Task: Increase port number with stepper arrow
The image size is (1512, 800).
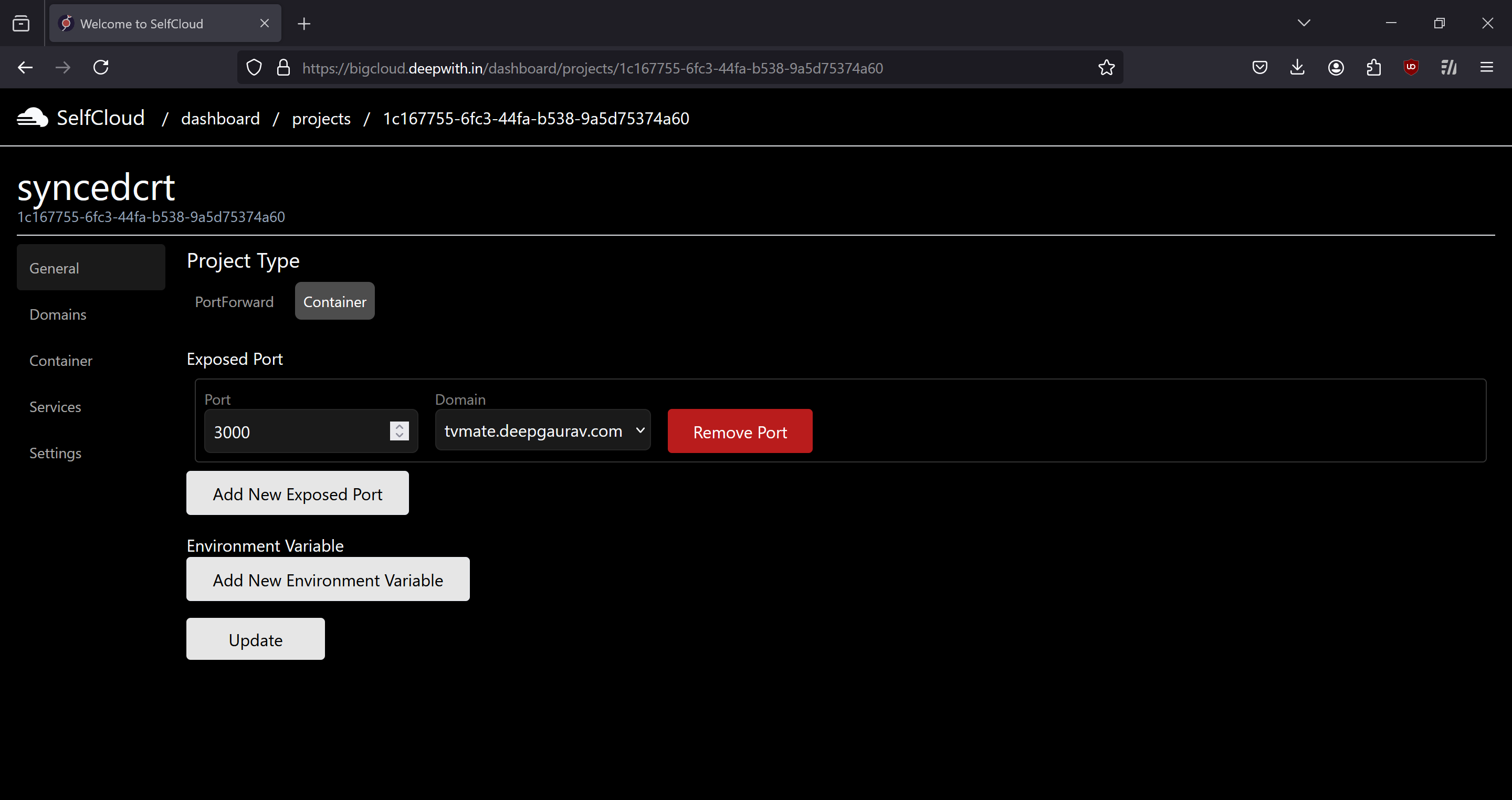Action: [x=399, y=426]
